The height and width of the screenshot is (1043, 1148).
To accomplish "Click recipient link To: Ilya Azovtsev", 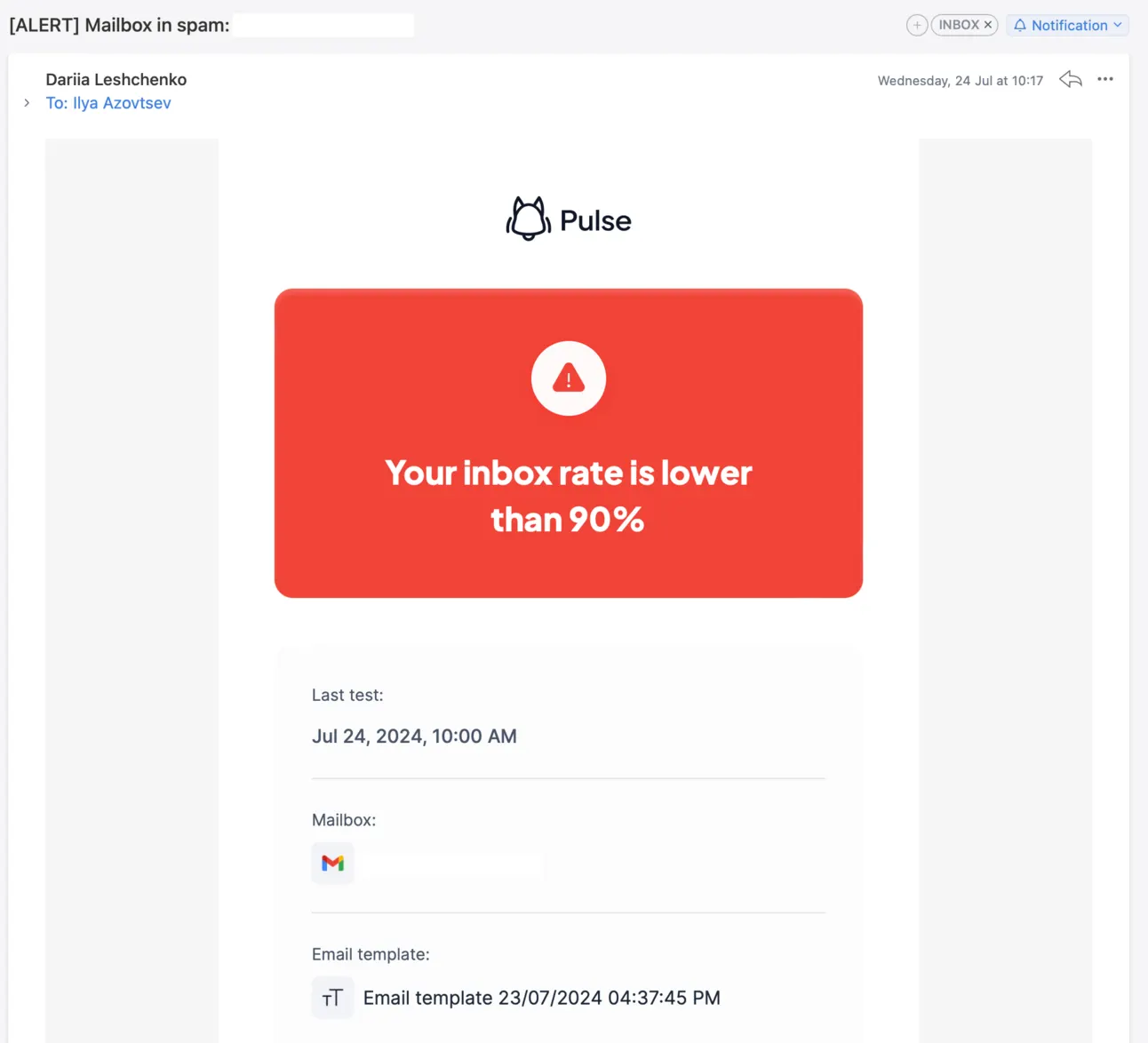I will pyautogui.click(x=108, y=103).
